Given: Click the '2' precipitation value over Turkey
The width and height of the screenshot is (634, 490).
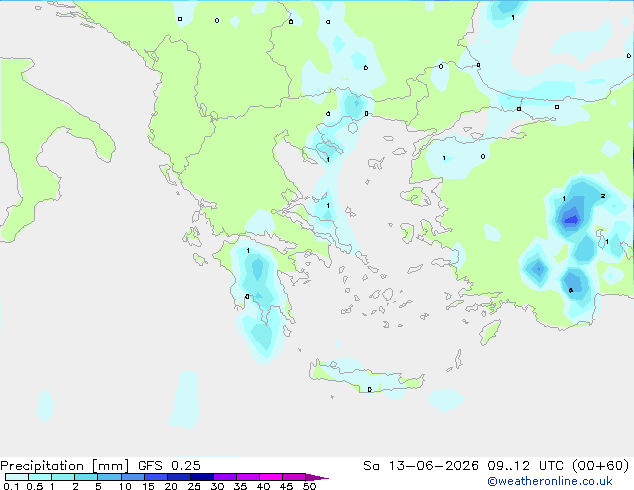Looking at the screenshot, I should [x=603, y=196].
